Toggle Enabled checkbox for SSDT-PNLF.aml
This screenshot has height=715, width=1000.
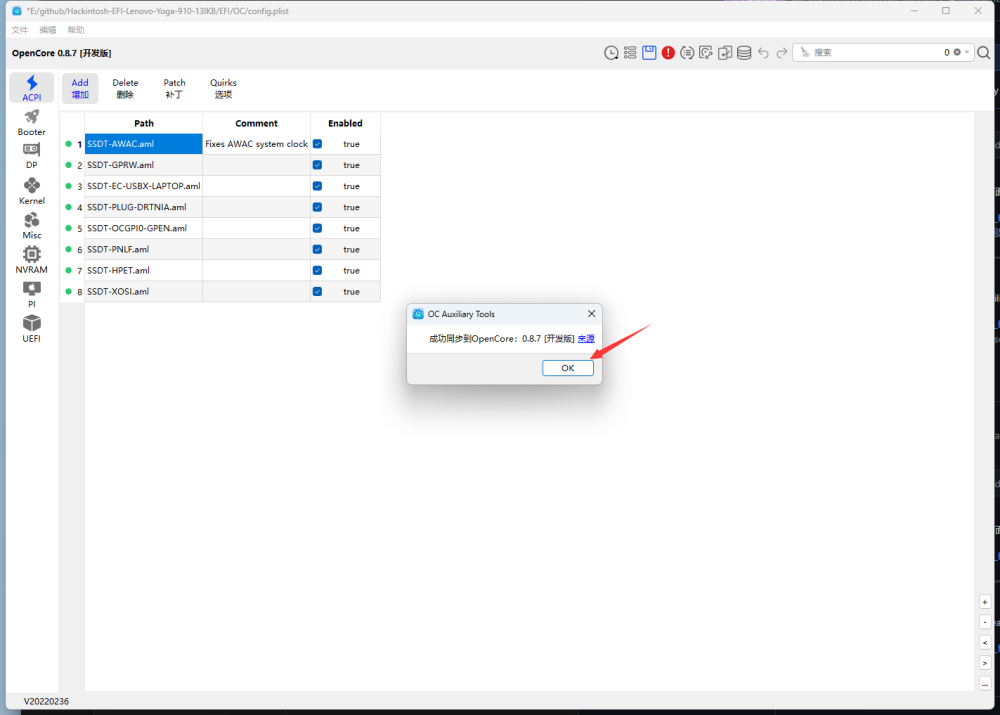[318, 249]
